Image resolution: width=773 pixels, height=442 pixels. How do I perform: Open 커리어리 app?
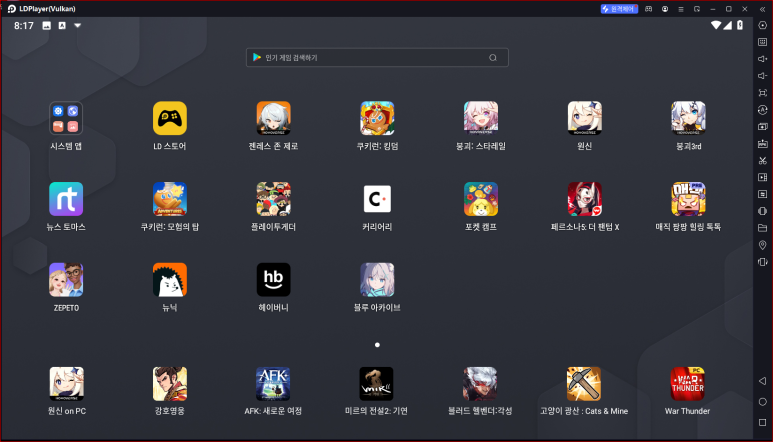coord(377,199)
